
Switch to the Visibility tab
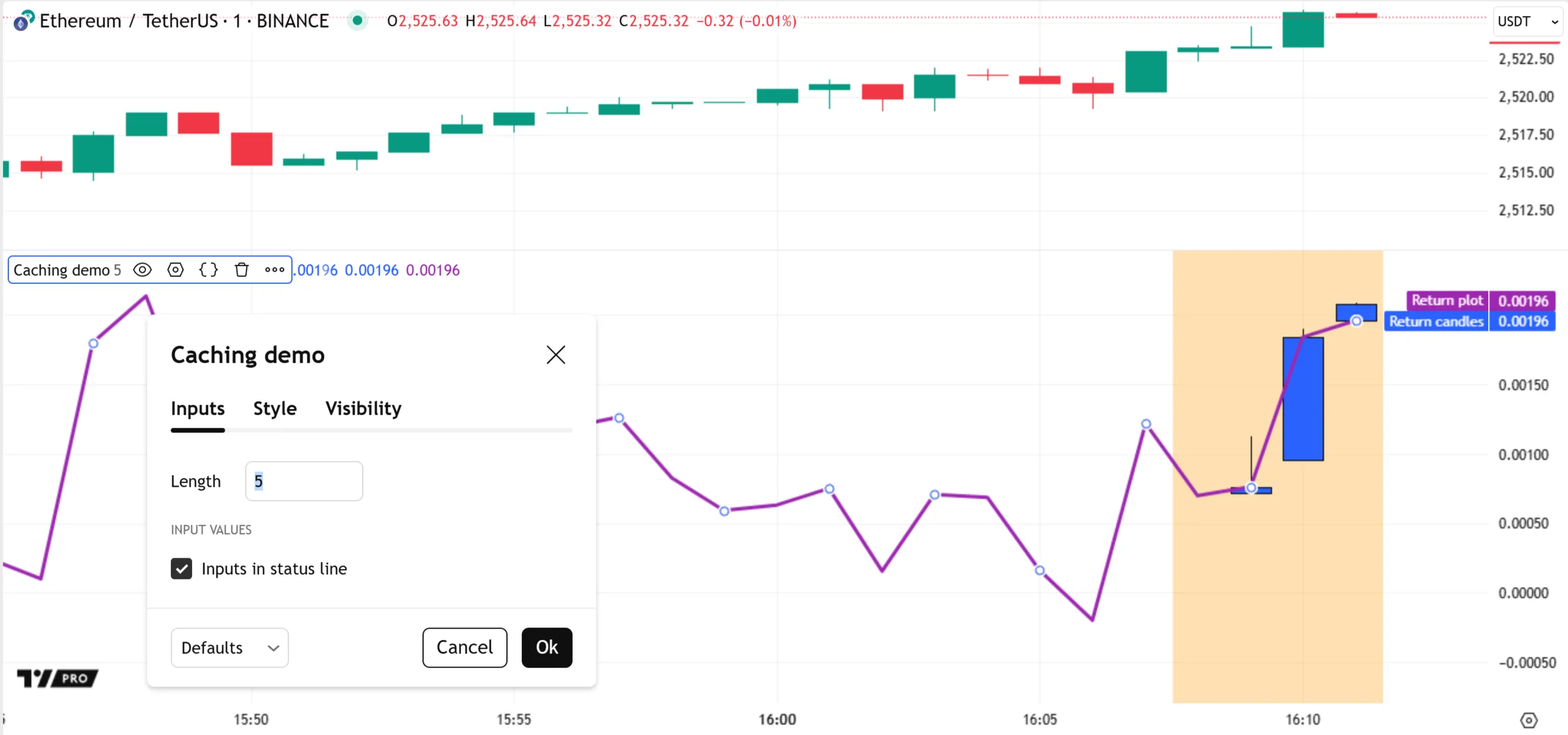pos(363,409)
